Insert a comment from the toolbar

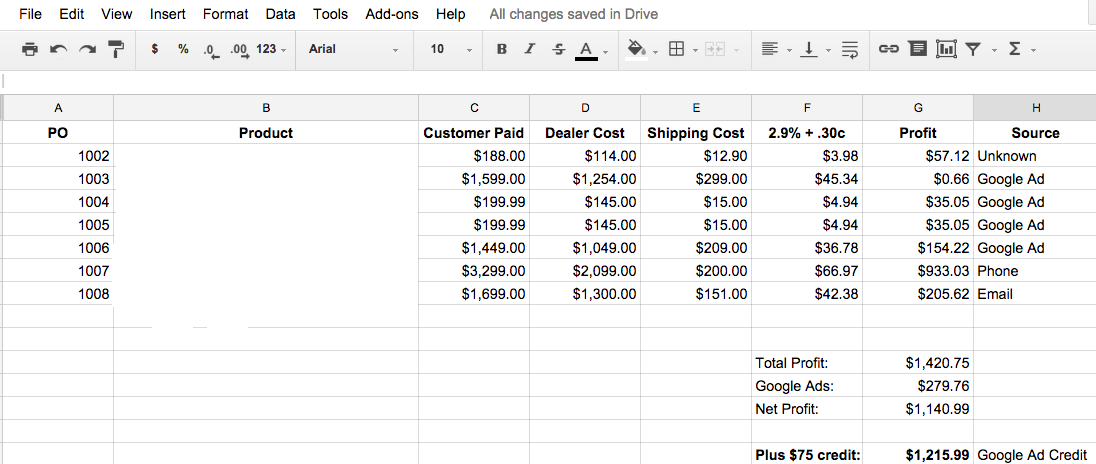point(917,49)
